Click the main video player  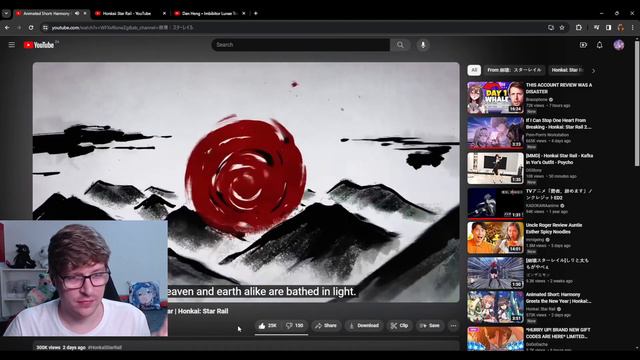click(x=246, y=182)
